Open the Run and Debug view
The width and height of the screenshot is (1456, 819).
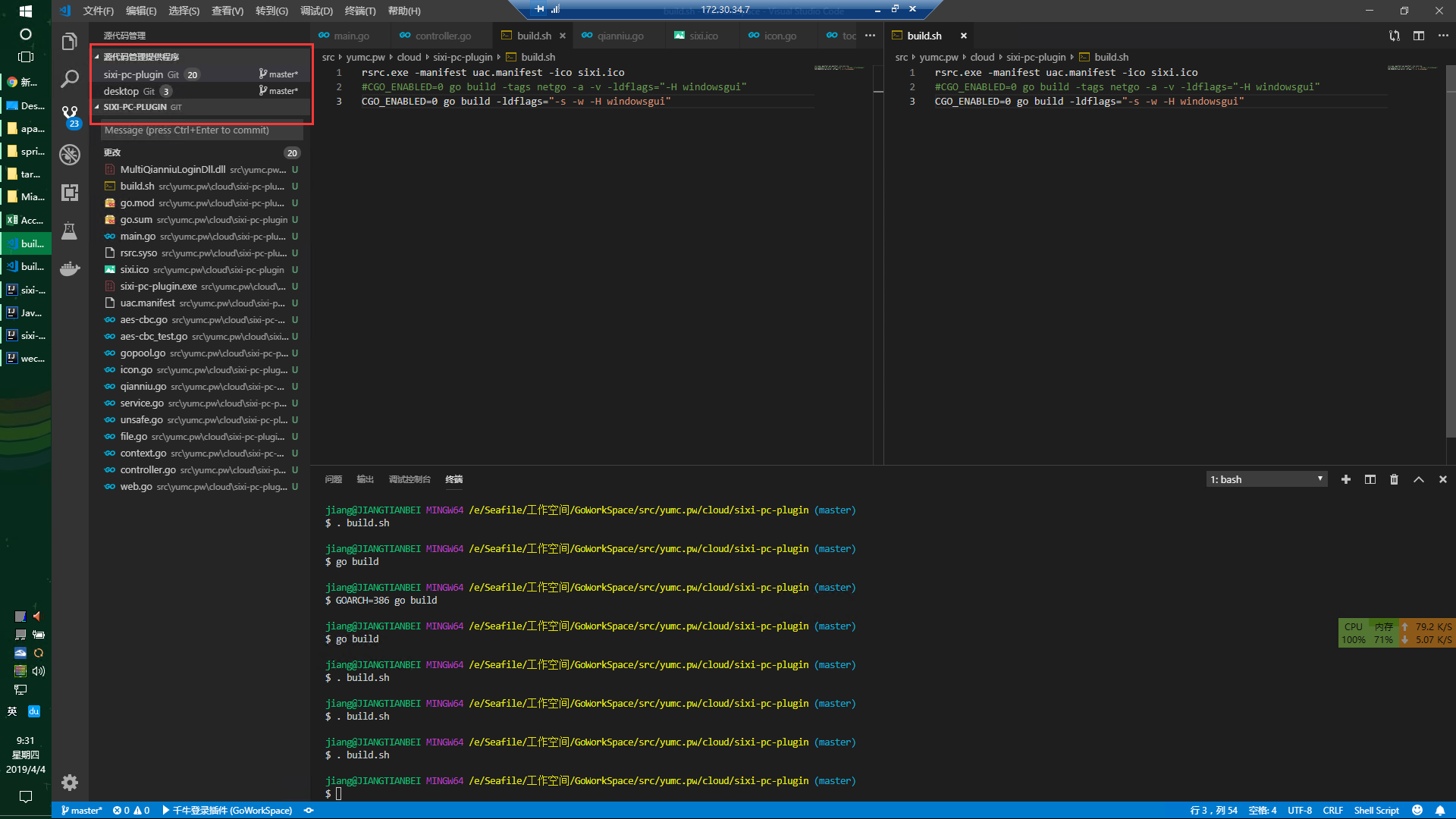click(x=70, y=154)
